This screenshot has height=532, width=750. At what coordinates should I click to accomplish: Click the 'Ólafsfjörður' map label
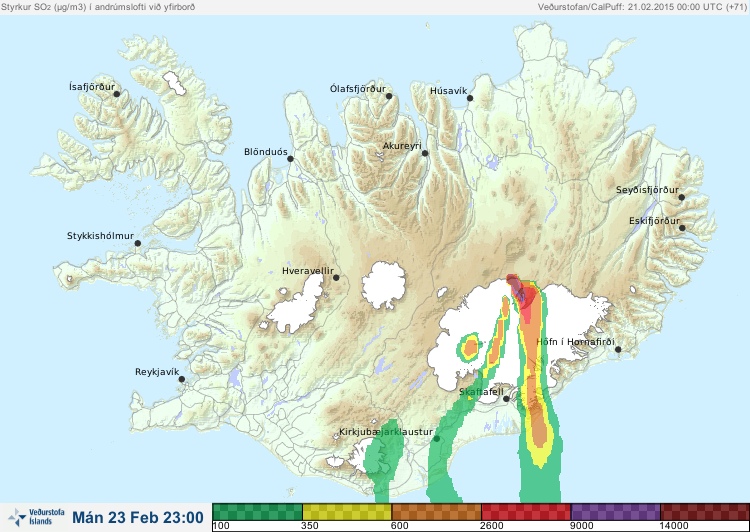[358, 89]
